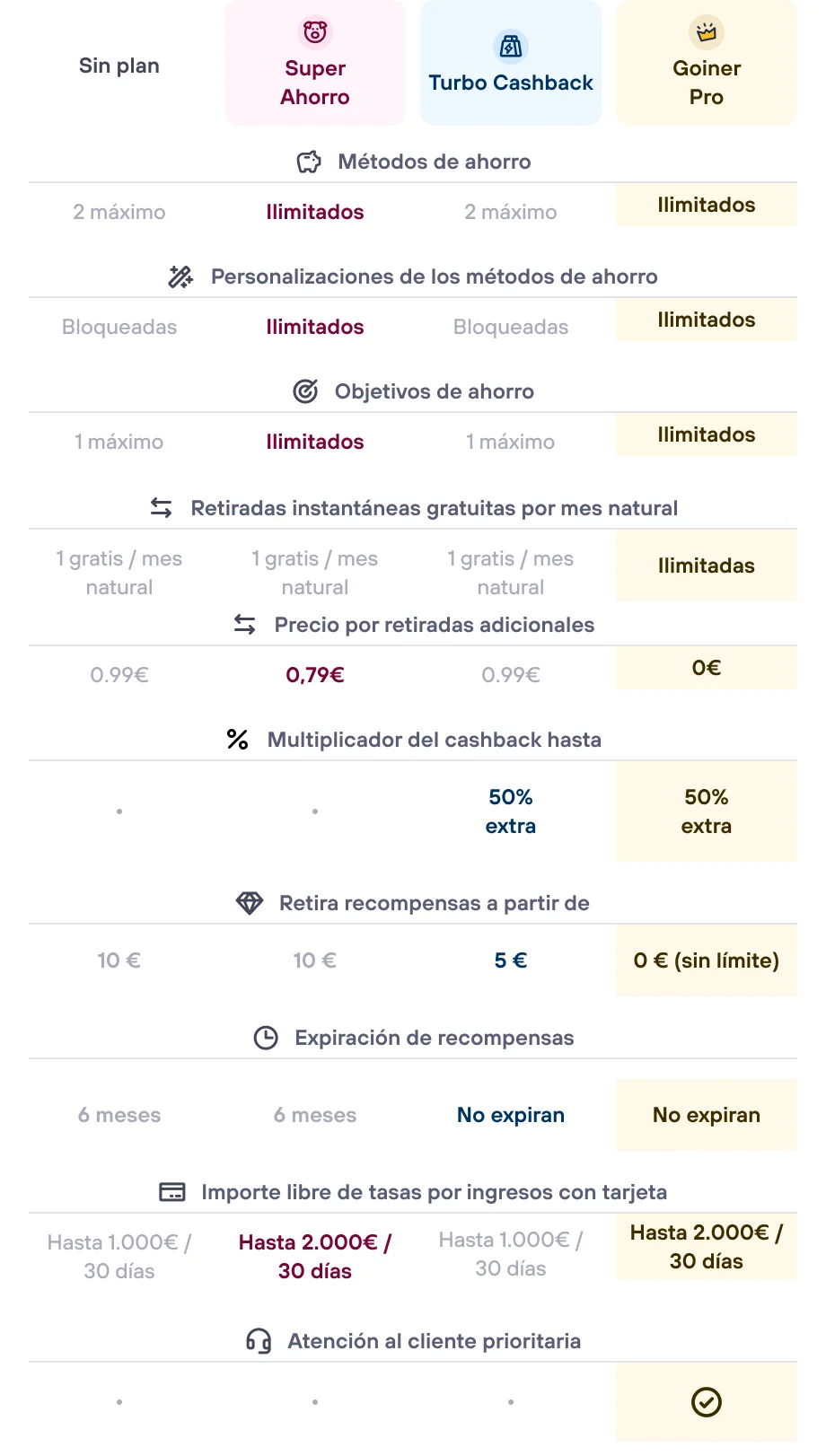
Task: Click the headset icon beside Atención al cliente
Action: pos(259,1341)
